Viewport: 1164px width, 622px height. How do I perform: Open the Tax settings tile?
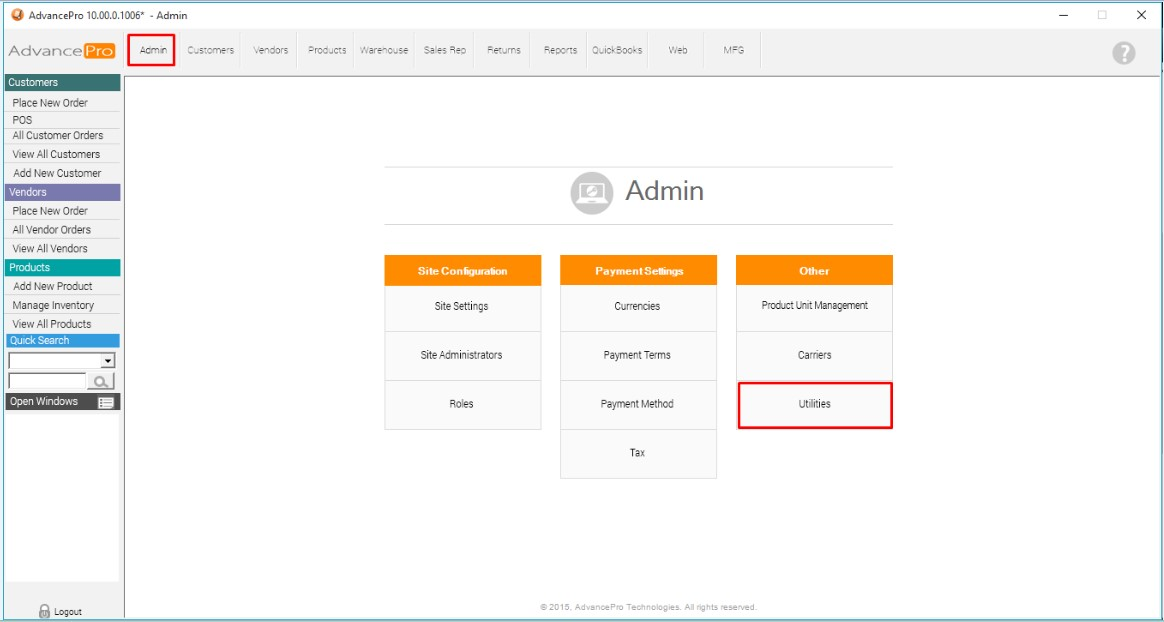pos(637,453)
